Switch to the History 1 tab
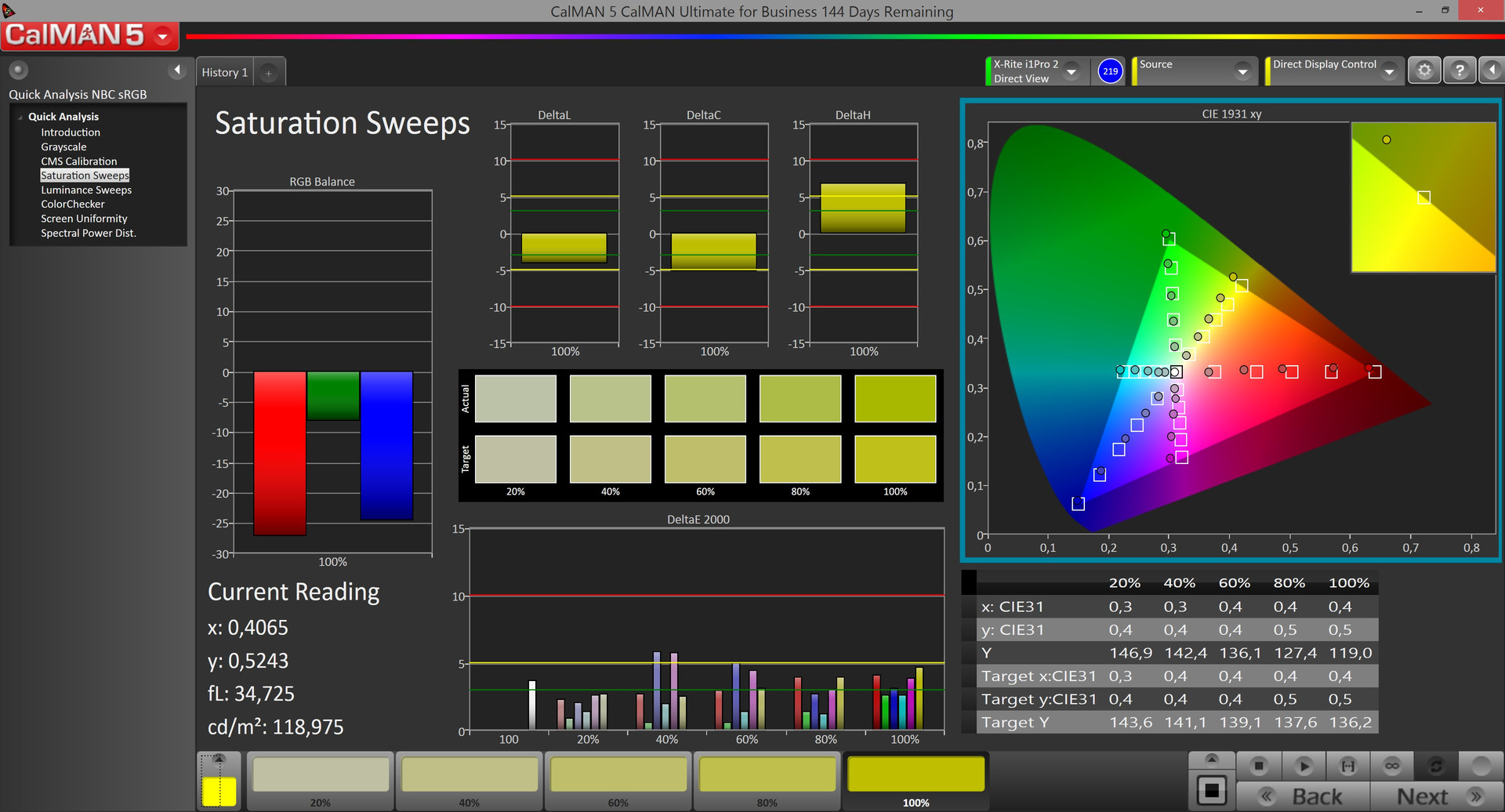Viewport: 1505px width, 812px height. pyautogui.click(x=225, y=72)
